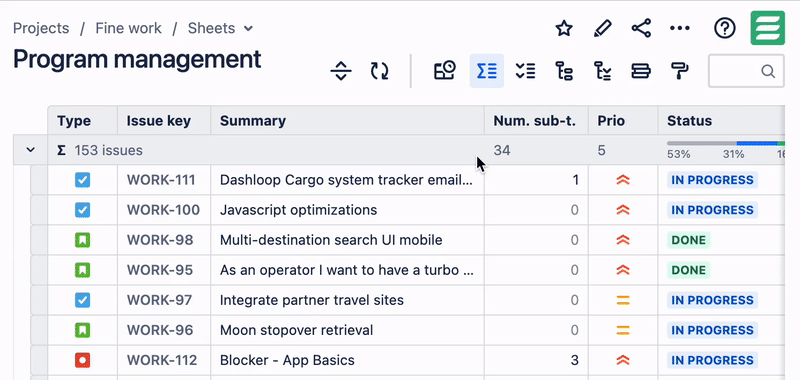Click the paint roller formatting icon

coord(680,71)
